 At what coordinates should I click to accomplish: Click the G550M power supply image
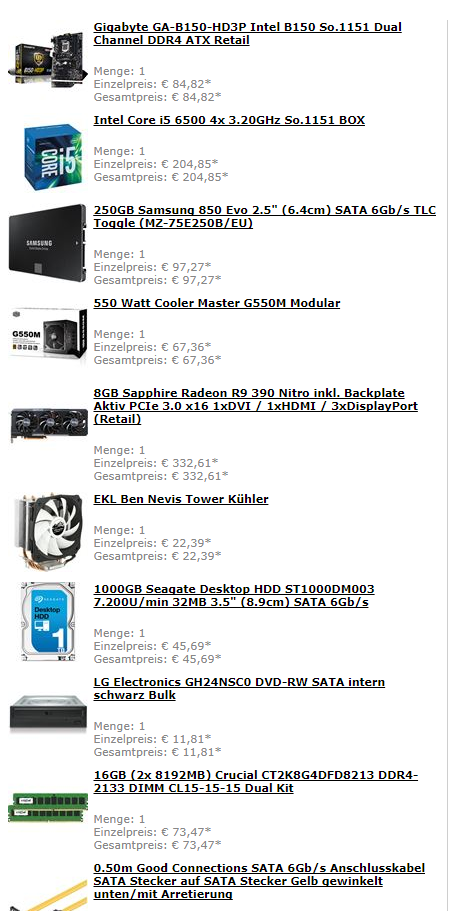[x=48, y=335]
